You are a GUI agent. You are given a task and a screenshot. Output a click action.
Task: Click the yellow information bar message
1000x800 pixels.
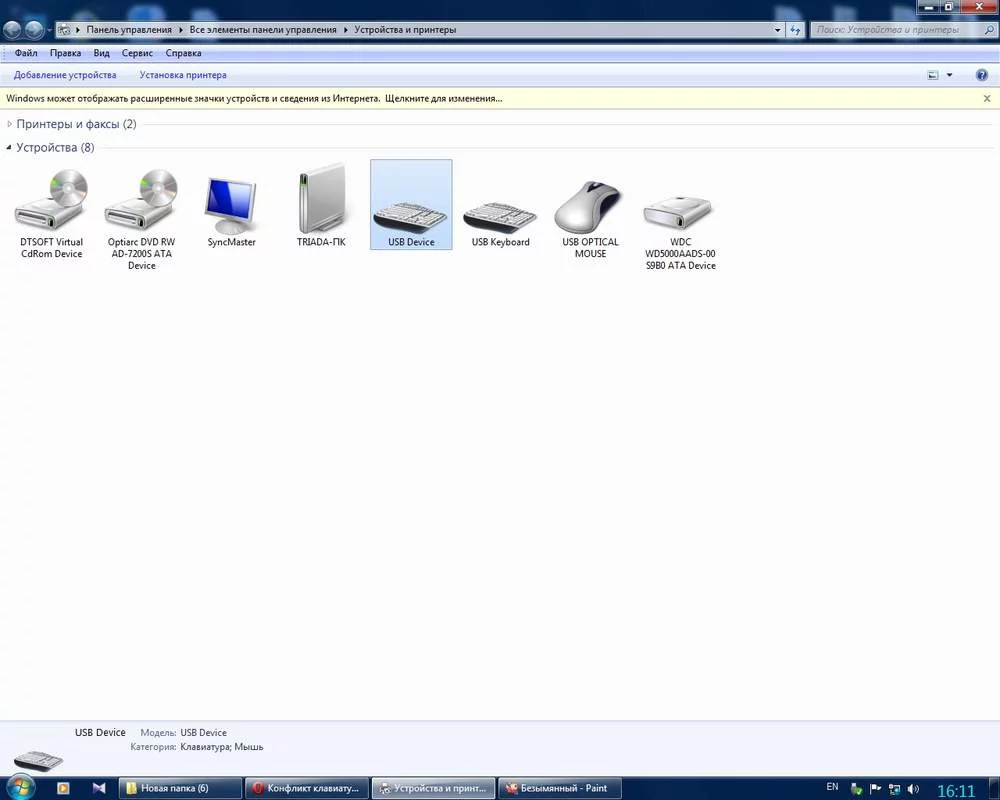click(x=254, y=99)
